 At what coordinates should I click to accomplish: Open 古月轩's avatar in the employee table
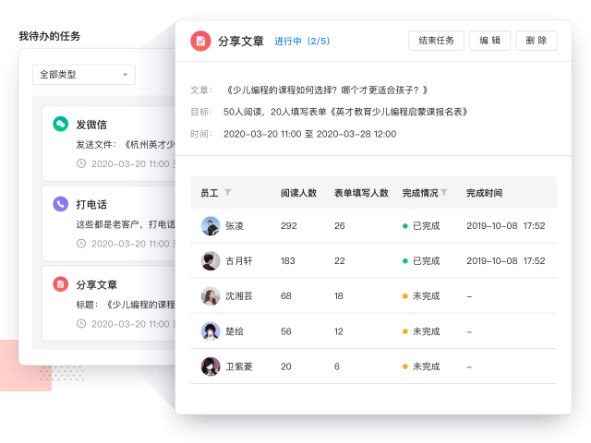(210, 261)
